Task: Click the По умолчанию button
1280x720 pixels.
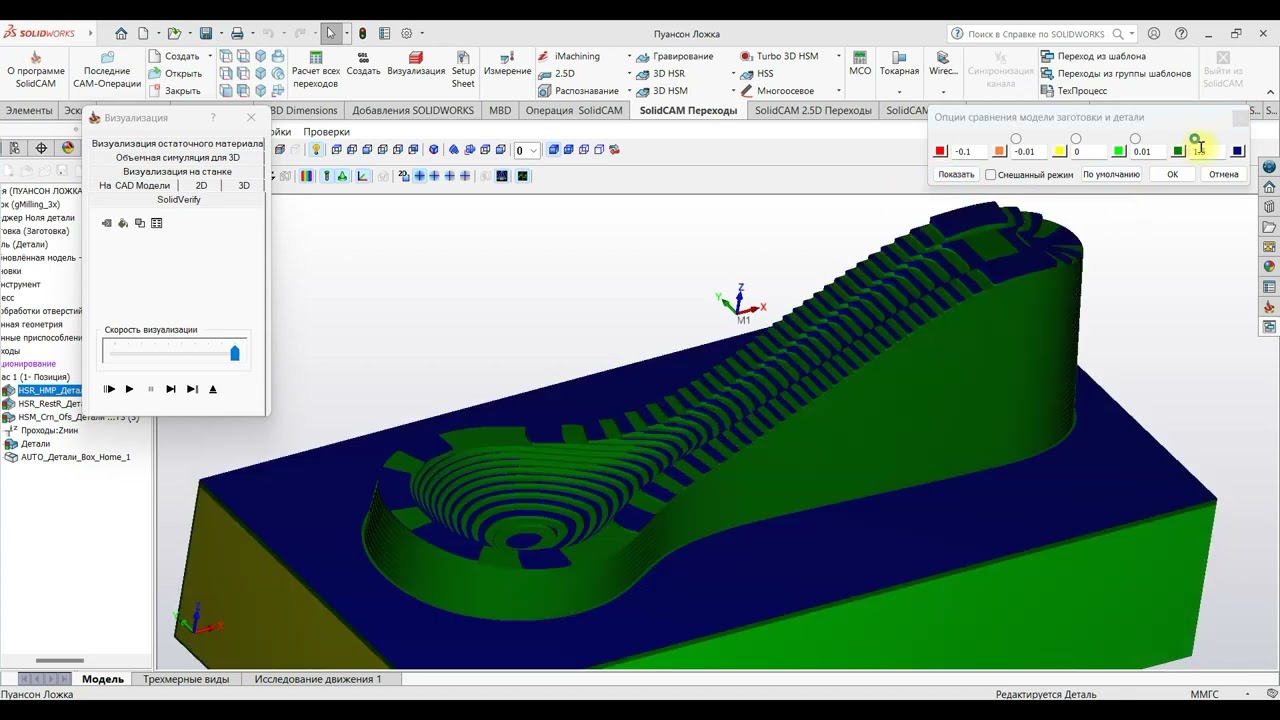Action: coord(1111,174)
